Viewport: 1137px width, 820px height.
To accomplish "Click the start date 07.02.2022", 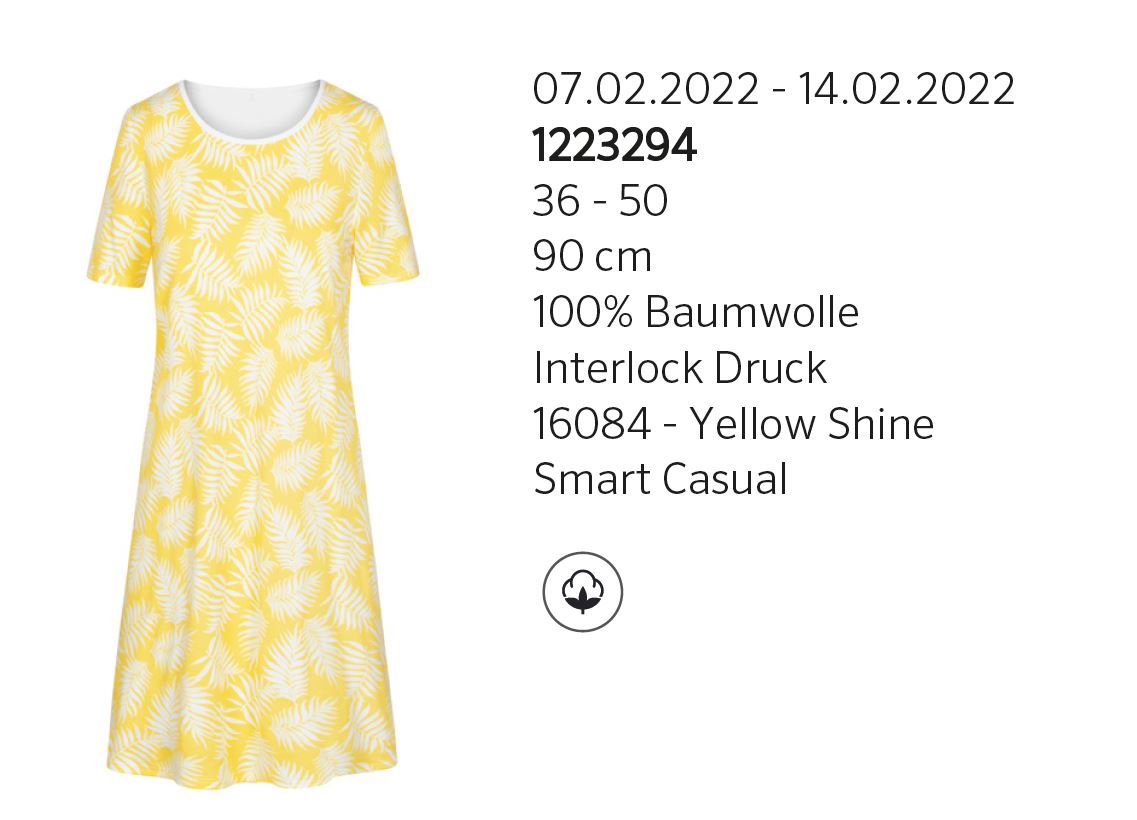I will 645,89.
